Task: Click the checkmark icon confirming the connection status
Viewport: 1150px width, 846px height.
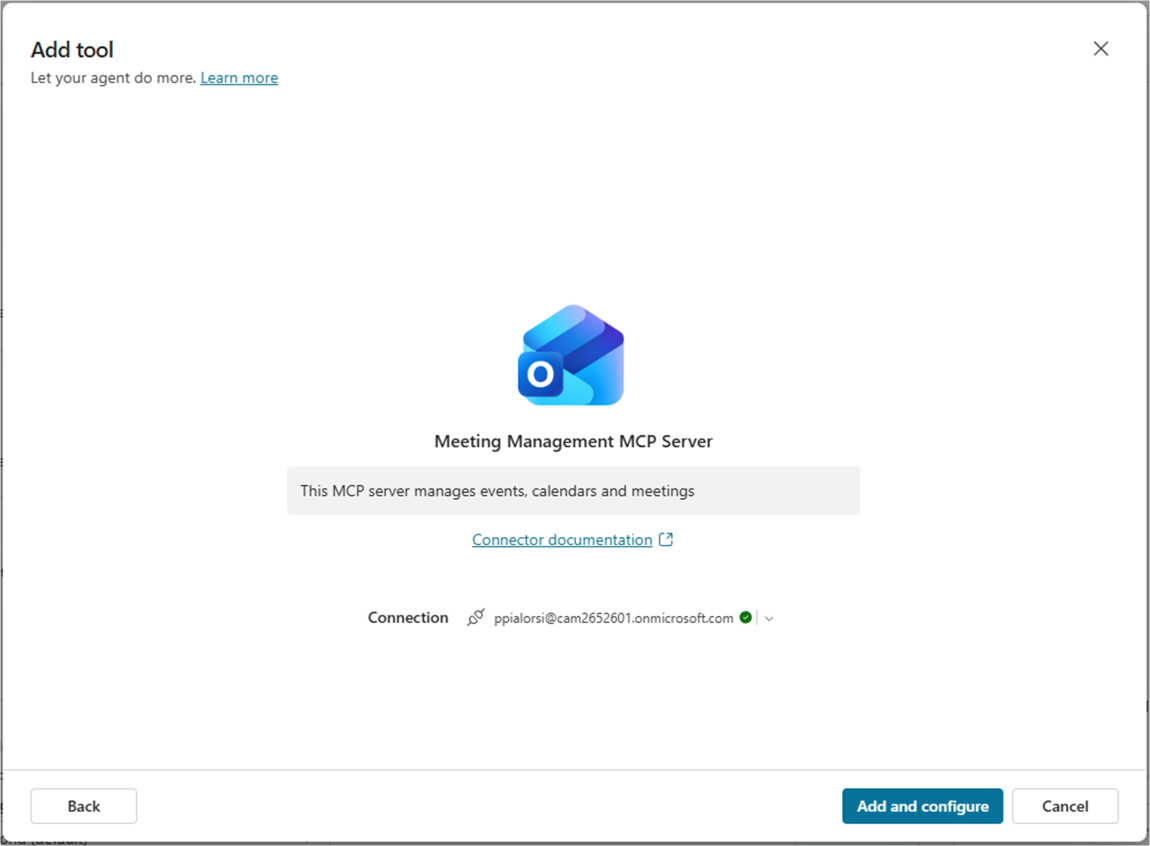Action: tap(745, 617)
